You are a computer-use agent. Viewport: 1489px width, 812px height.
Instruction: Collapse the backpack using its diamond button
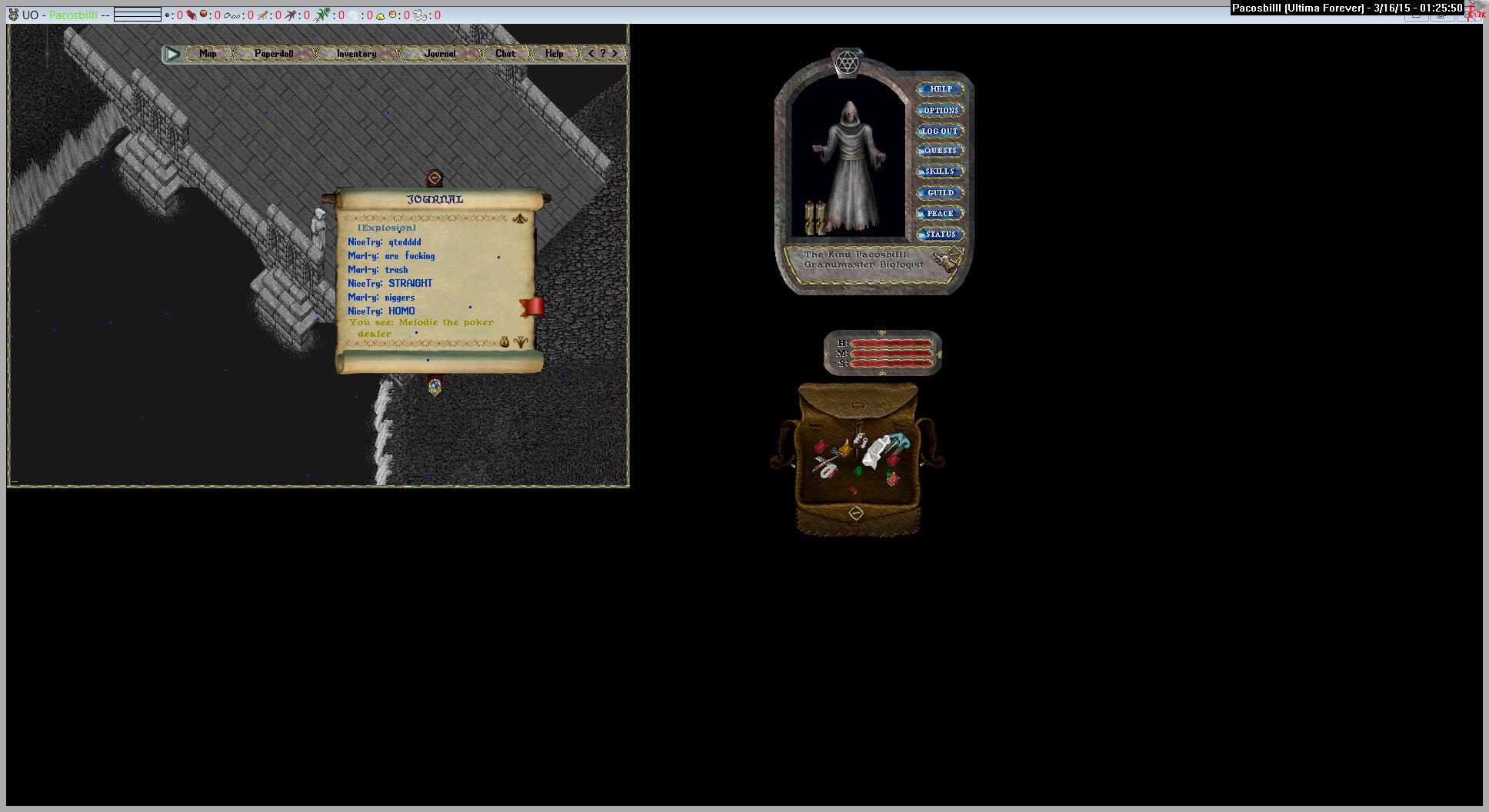click(x=856, y=513)
